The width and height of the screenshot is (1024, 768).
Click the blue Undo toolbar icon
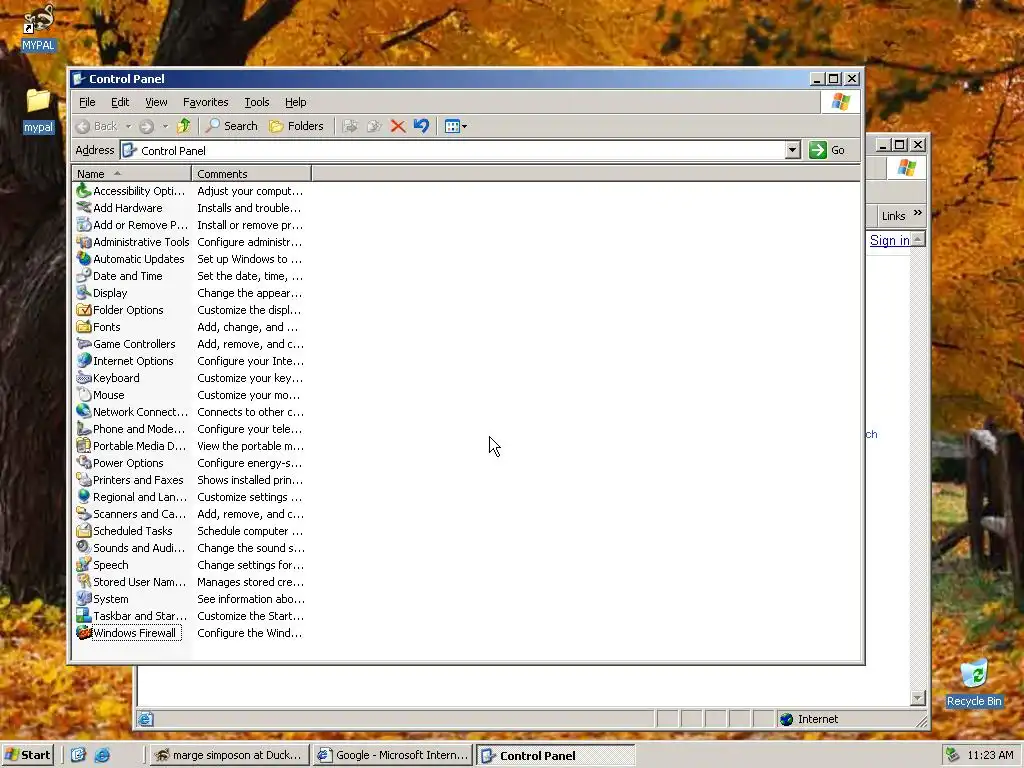[422, 126]
